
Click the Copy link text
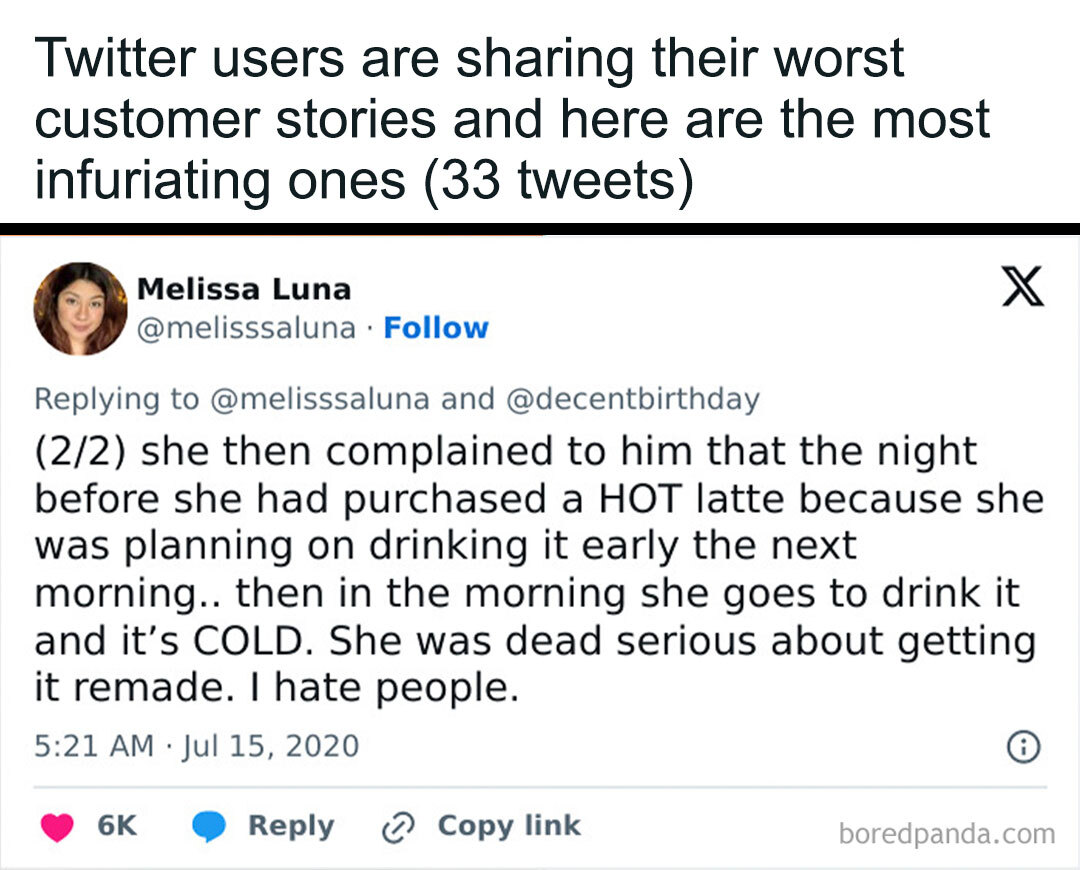click(509, 826)
